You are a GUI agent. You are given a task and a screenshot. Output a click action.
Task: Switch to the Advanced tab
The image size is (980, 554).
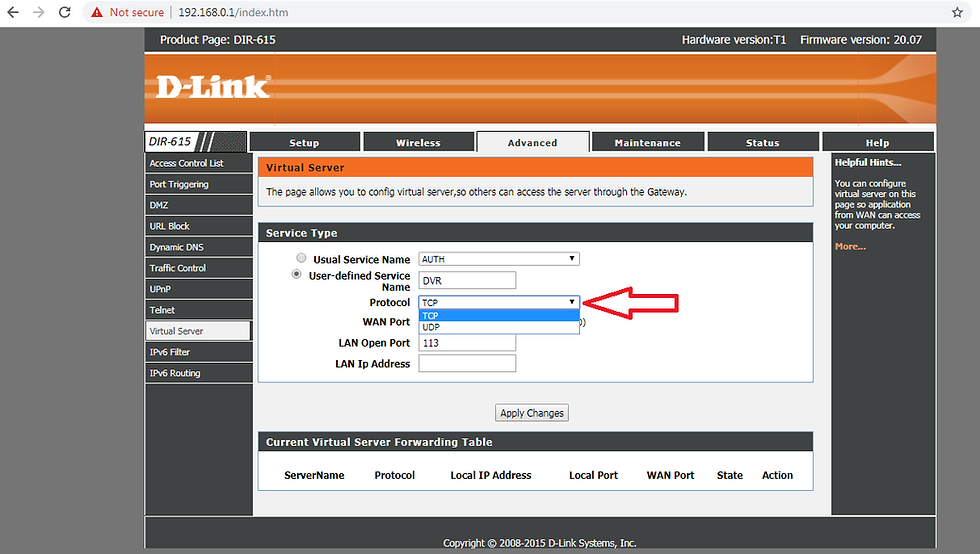click(x=532, y=143)
